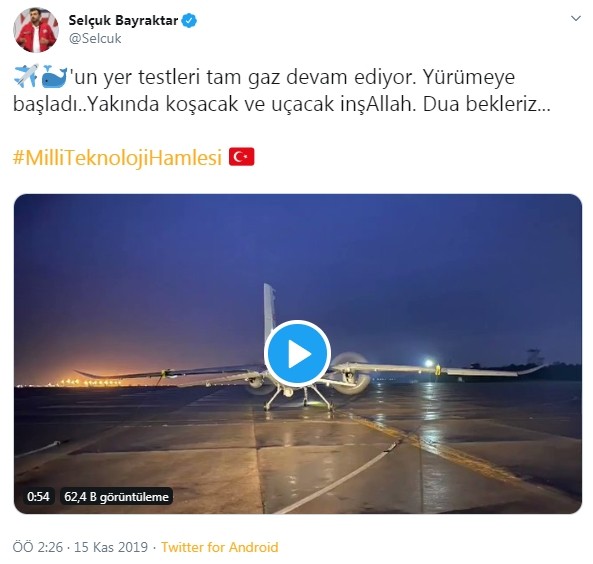Open Selçuk Bayraktar's profile picture
The image size is (593, 564).
click(x=36, y=30)
